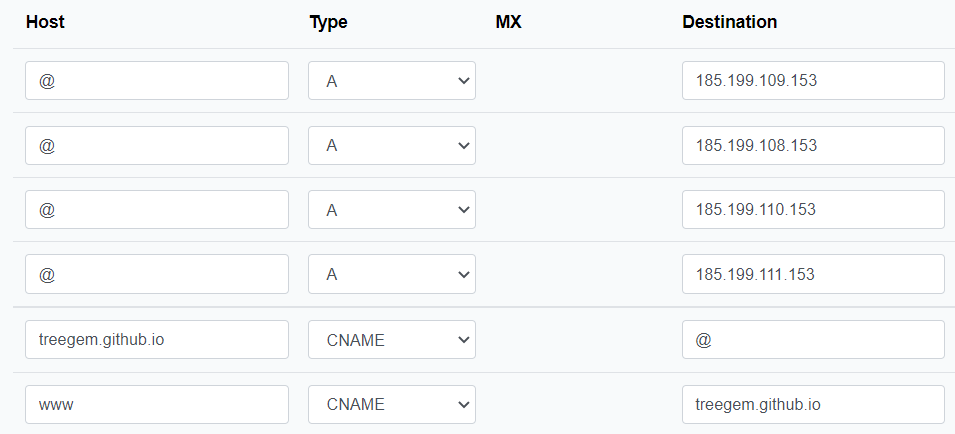Open the CNAME dropdown in the treegem.github.io host row
Viewport: 955px width, 434px height.
(391, 340)
